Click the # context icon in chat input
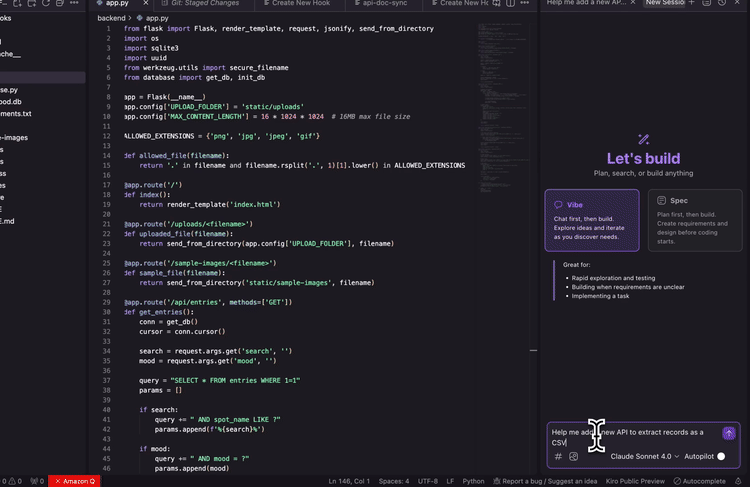Screen dimensions: 750x487 tap(558, 457)
